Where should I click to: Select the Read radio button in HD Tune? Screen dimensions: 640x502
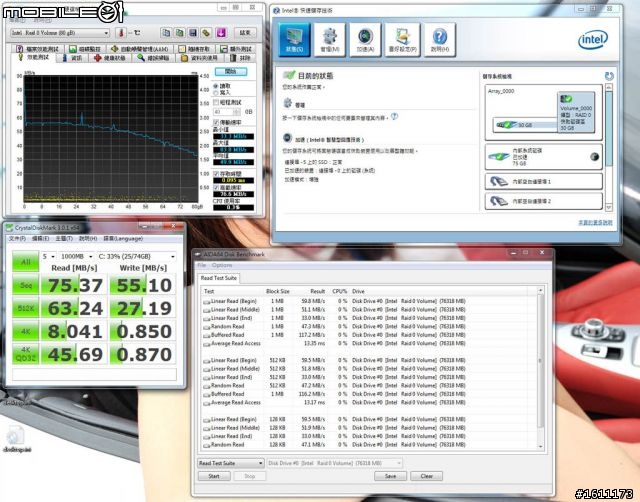[216, 86]
